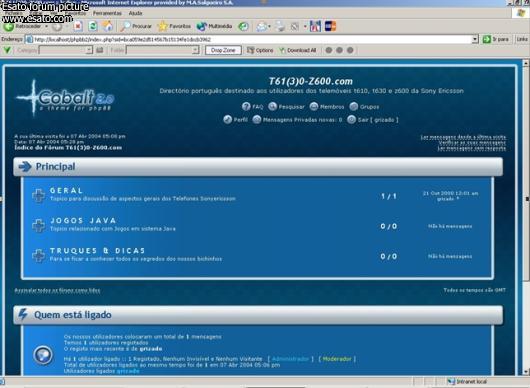Click the Home toolbar icon

pos(108,26)
